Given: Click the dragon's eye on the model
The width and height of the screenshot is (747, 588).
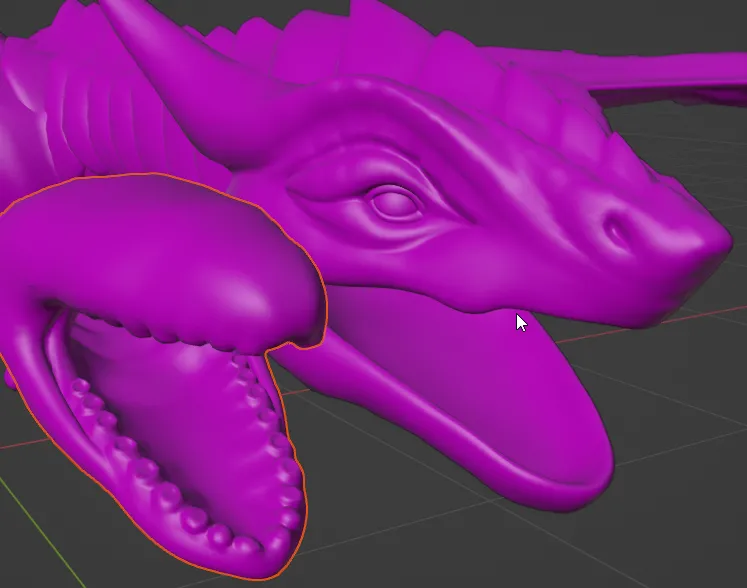Looking at the screenshot, I should [395, 203].
